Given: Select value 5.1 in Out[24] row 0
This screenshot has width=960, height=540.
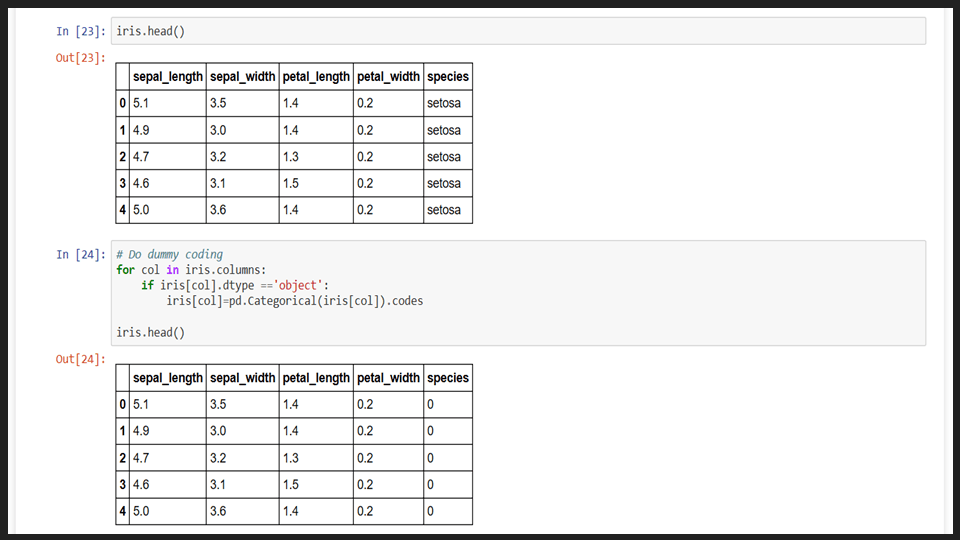Looking at the screenshot, I should click(141, 405).
